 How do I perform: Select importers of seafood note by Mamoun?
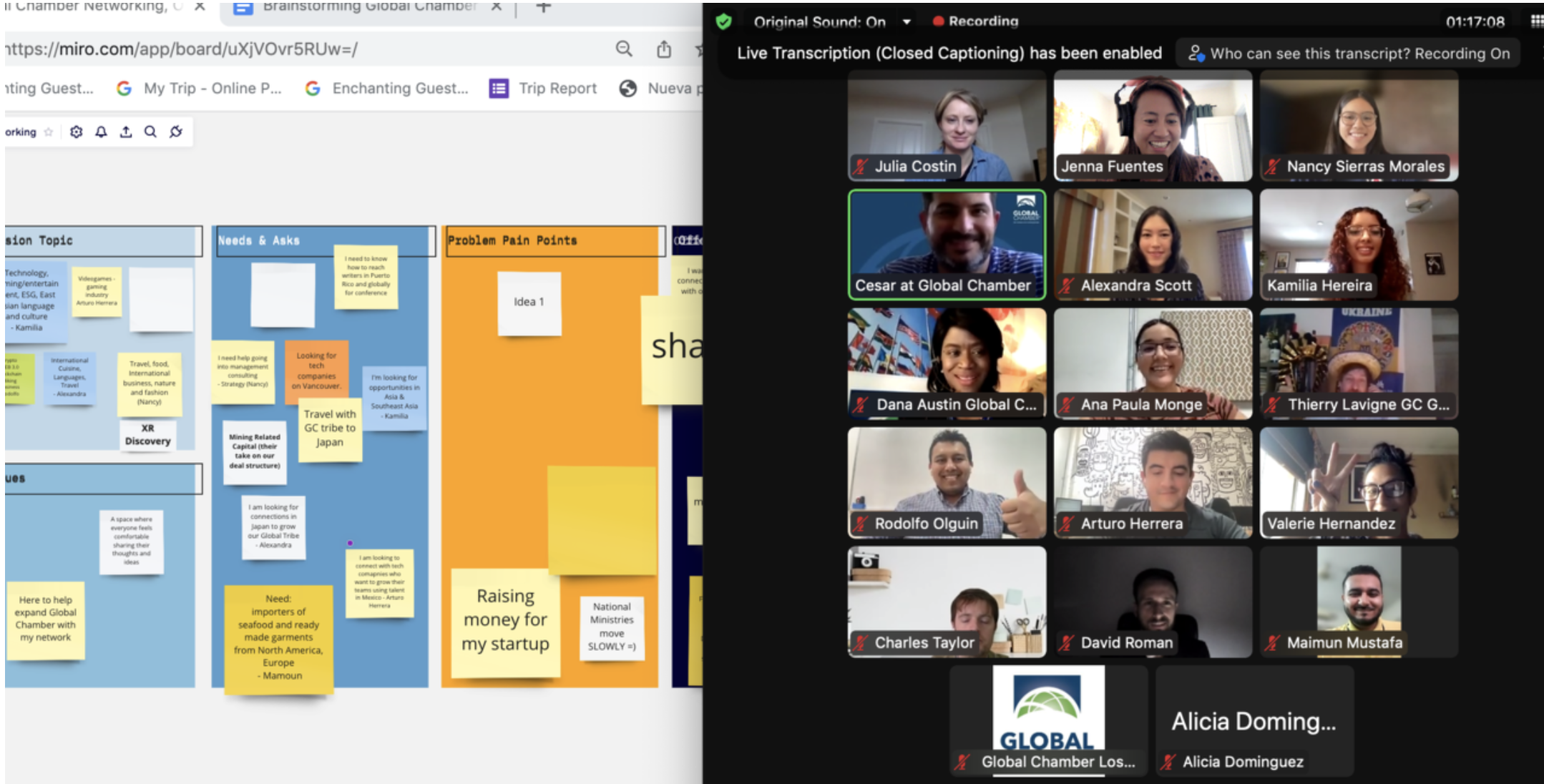[x=278, y=639]
